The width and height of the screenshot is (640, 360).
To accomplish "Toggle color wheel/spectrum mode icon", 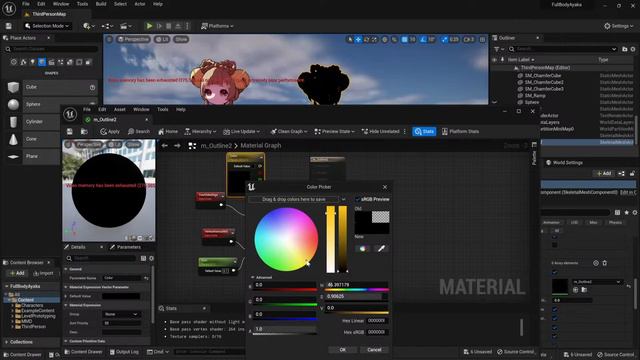I will click(362, 248).
